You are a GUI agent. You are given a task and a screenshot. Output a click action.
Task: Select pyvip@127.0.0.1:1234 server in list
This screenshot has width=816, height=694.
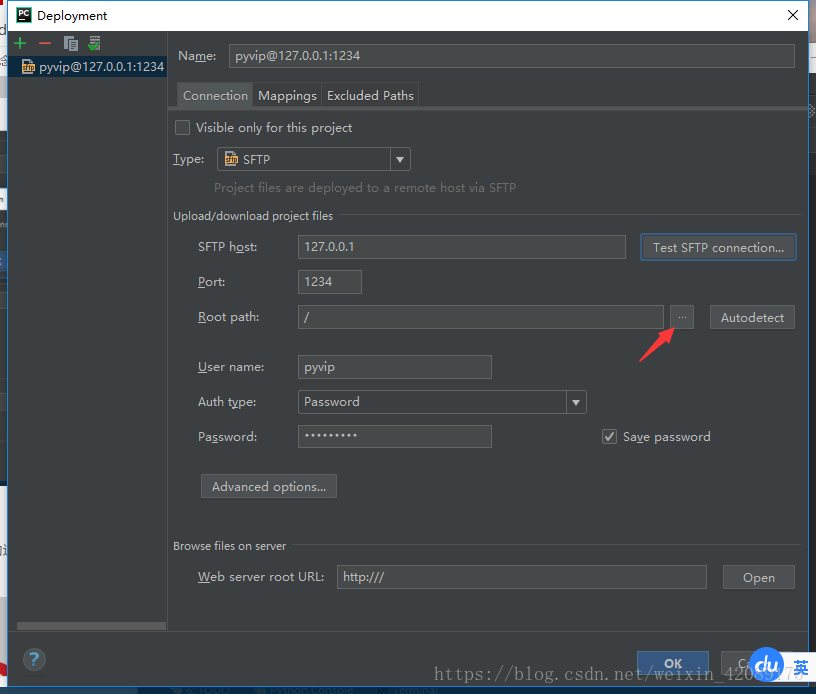coord(87,67)
